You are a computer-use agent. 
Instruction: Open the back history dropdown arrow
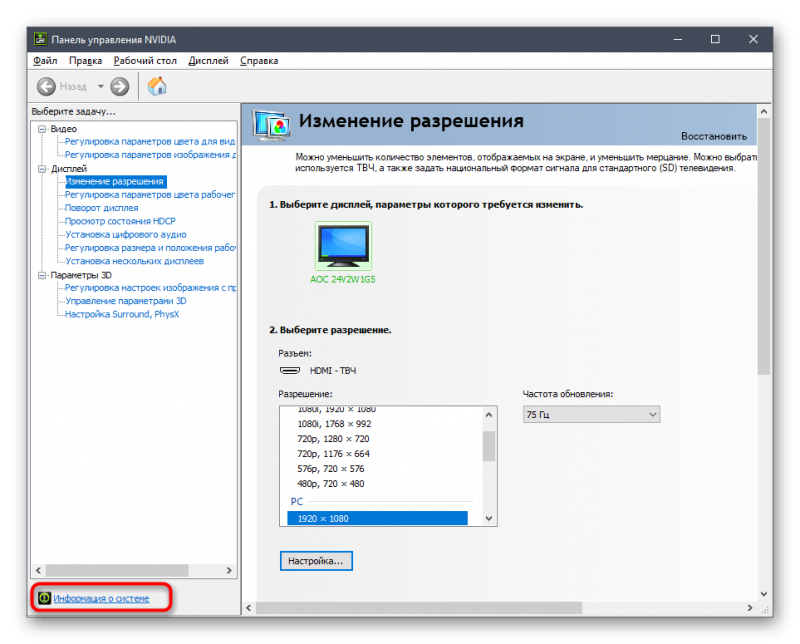(x=101, y=86)
